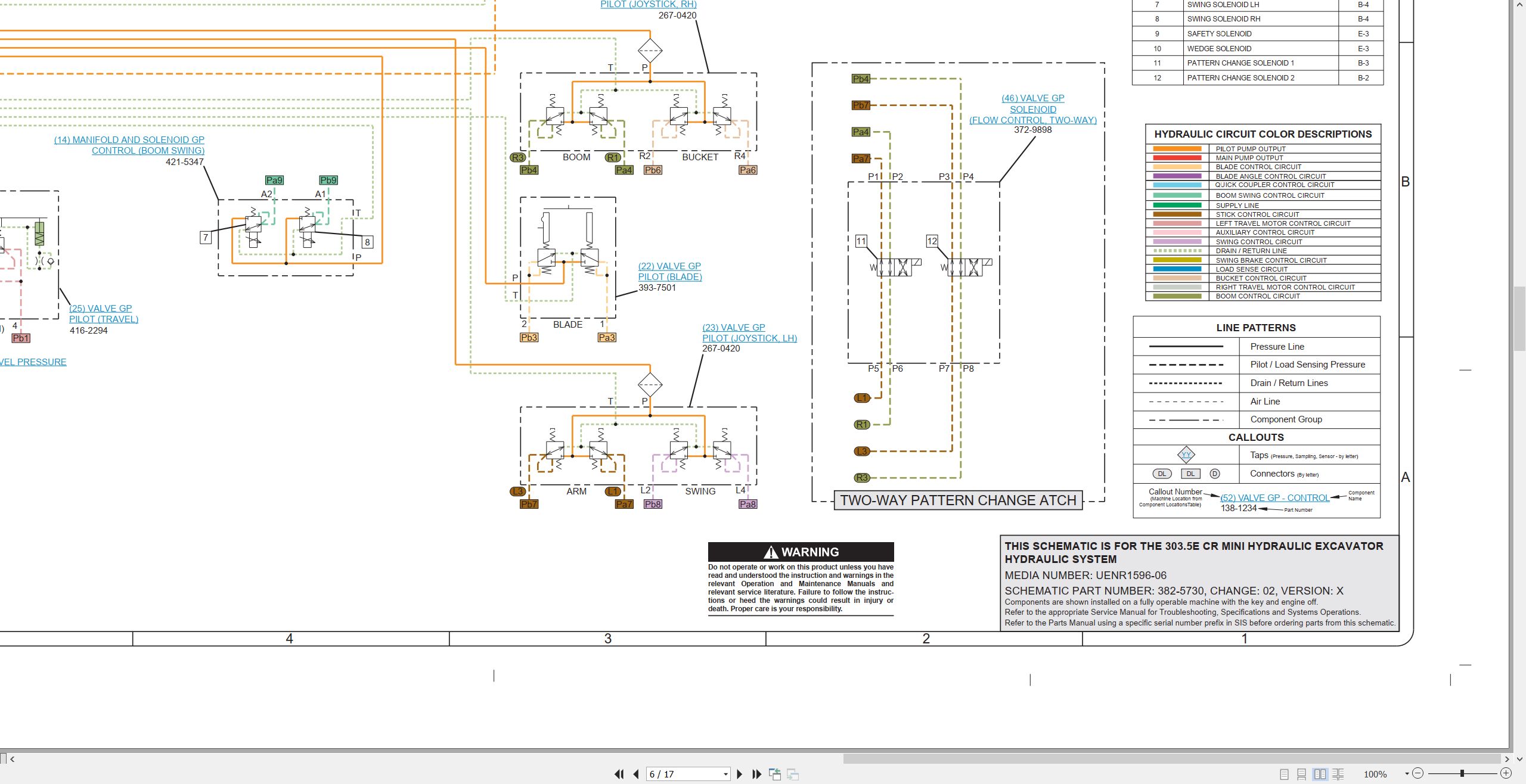
Task: Zoom in with the plus button
Action: point(1506,773)
